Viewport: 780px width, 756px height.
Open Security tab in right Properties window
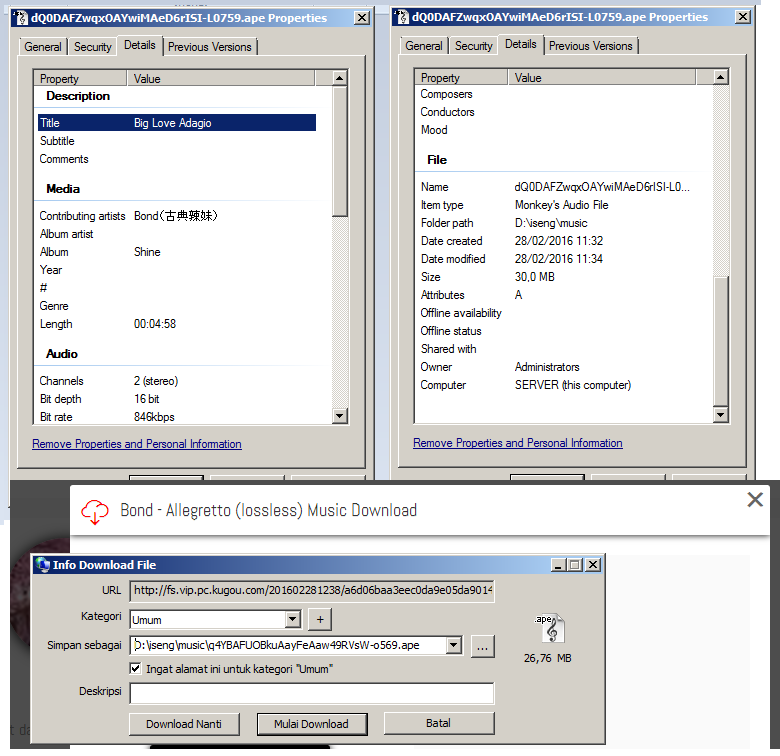(x=474, y=46)
